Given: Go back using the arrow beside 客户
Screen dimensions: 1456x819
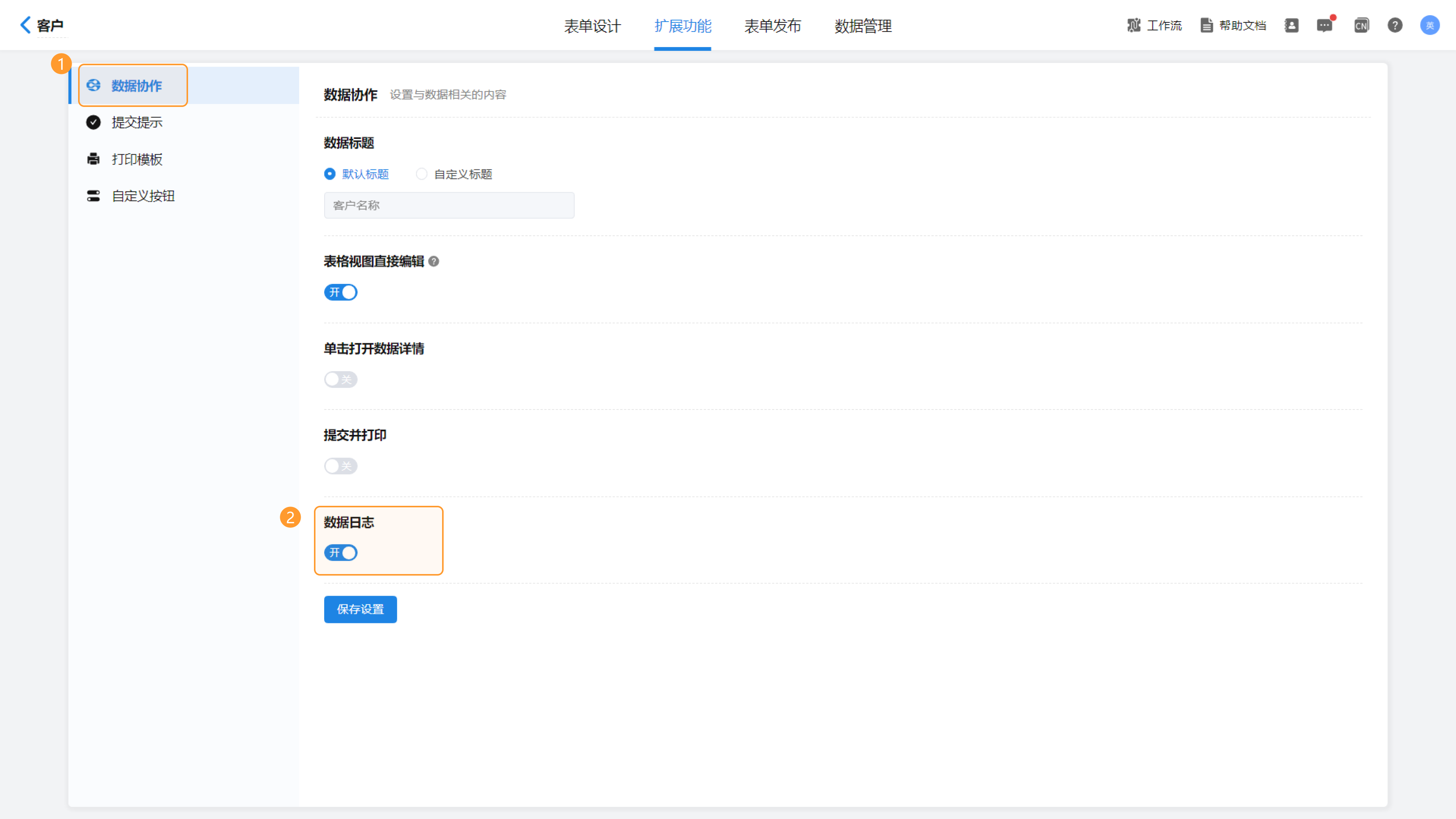Looking at the screenshot, I should click(25, 25).
